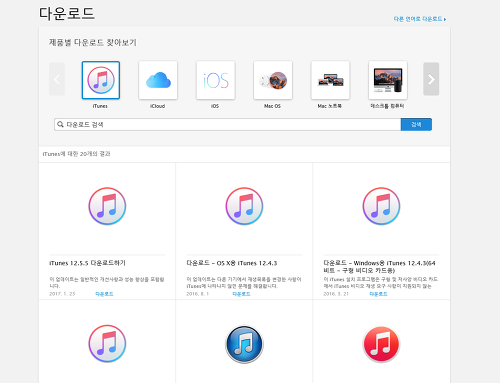Click the magnifier icon in search box

click(60, 124)
